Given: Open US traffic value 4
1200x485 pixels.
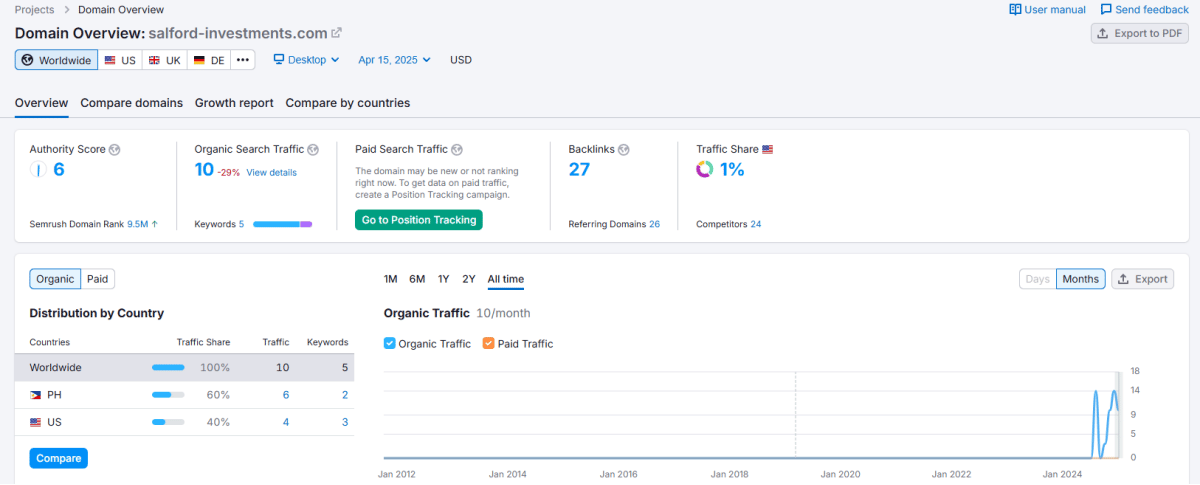Looking at the screenshot, I should [x=286, y=422].
